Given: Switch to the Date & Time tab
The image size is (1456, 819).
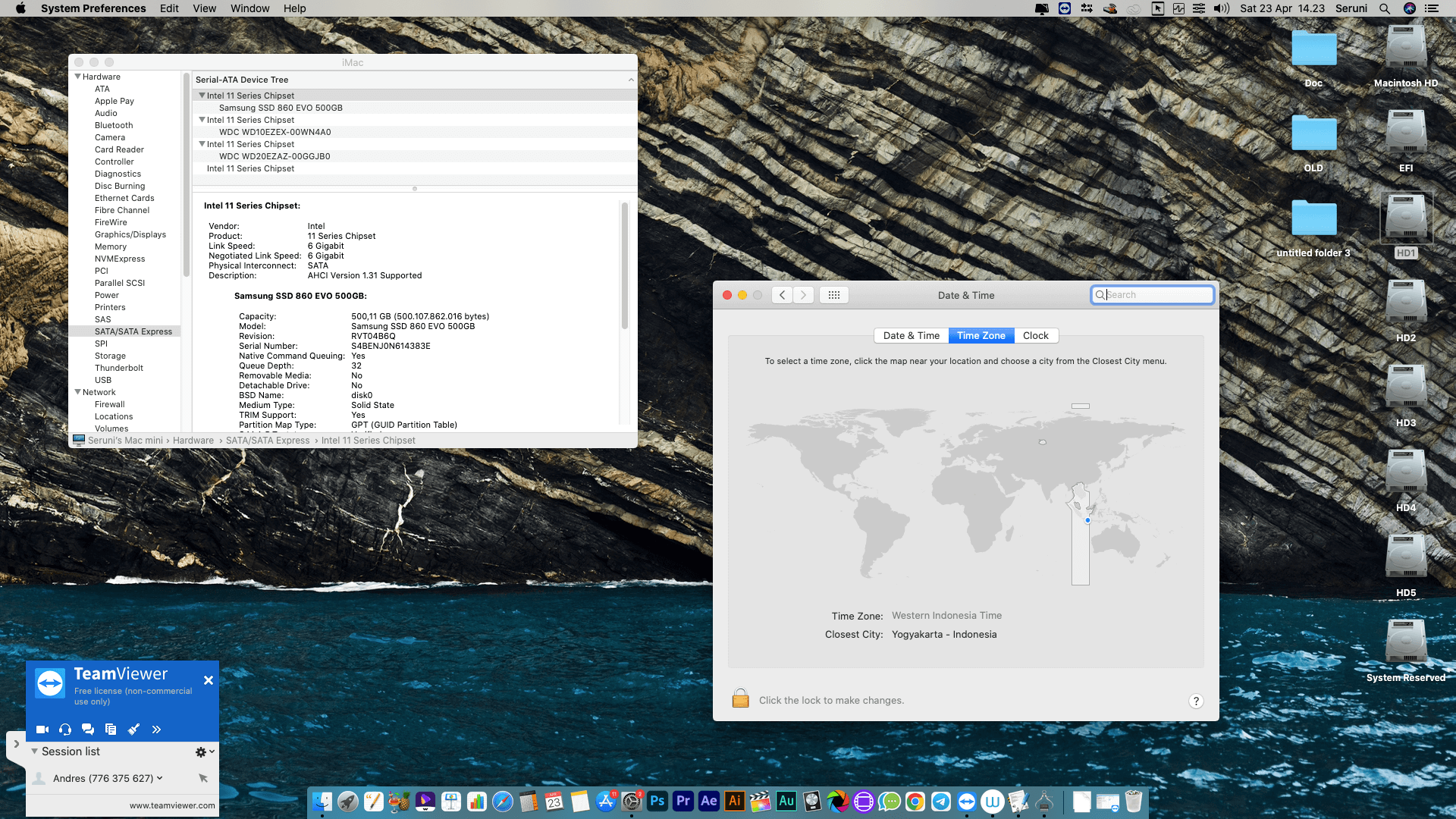Looking at the screenshot, I should point(911,336).
